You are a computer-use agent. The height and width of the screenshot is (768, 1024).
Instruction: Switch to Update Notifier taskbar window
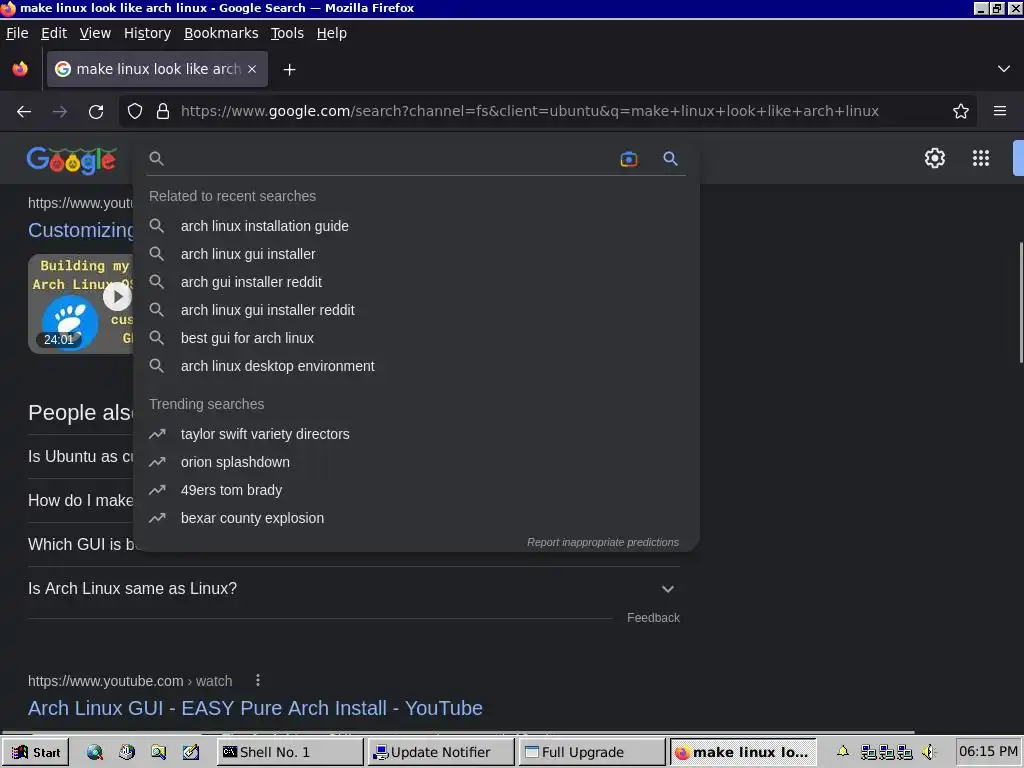tap(441, 752)
